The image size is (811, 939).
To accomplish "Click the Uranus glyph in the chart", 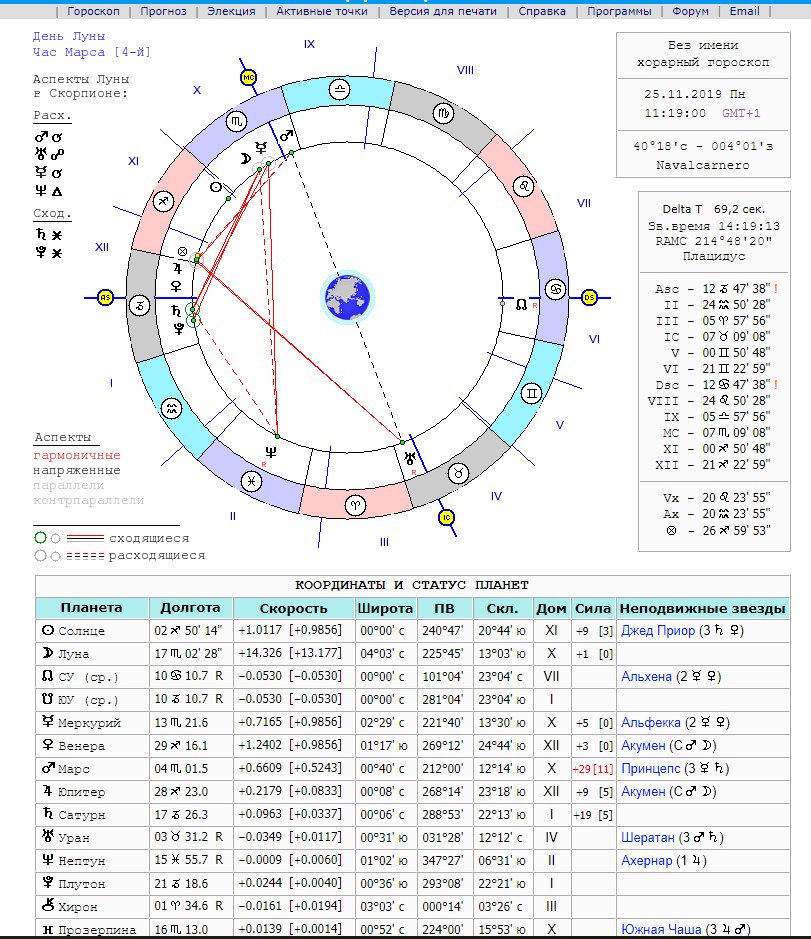I will click(x=410, y=459).
